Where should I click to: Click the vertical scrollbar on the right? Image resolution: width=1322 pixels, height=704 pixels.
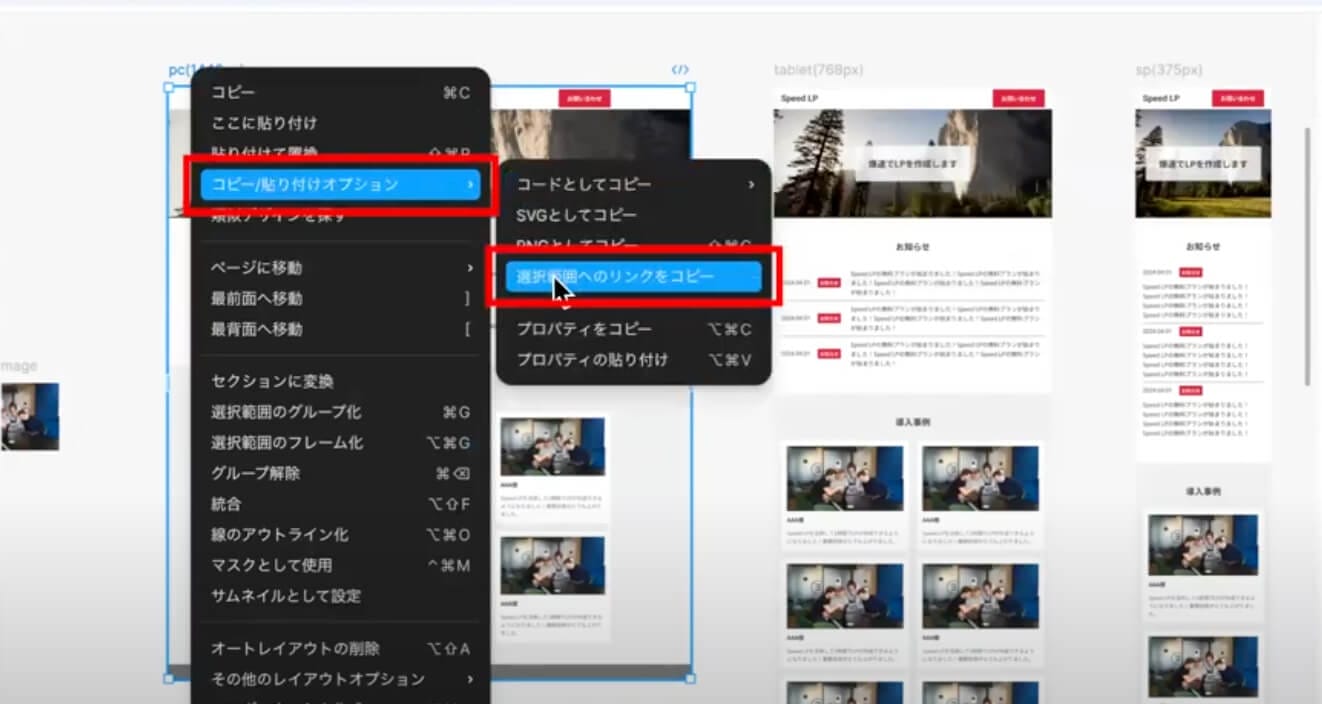(x=1307, y=255)
